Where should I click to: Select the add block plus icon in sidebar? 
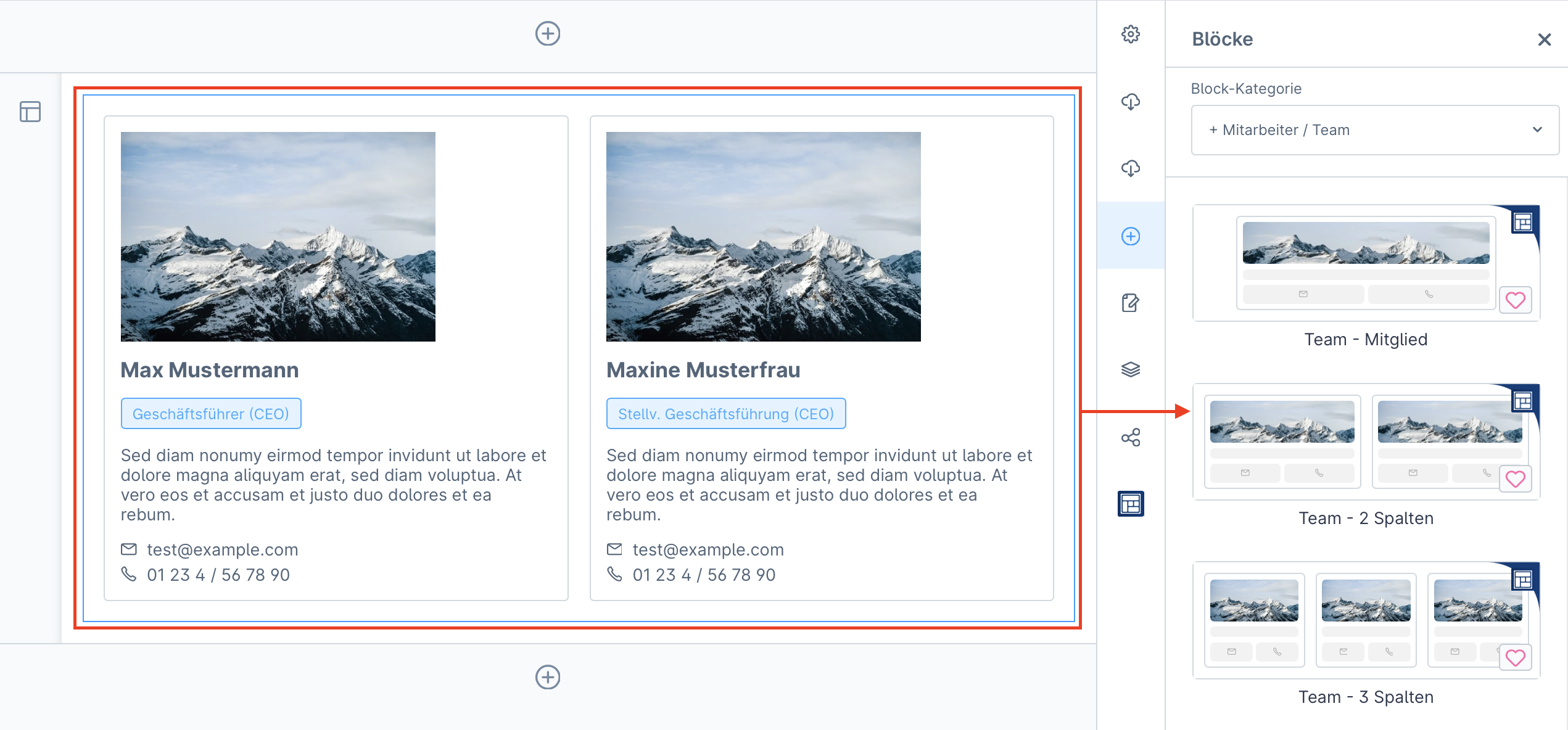[x=1130, y=236]
